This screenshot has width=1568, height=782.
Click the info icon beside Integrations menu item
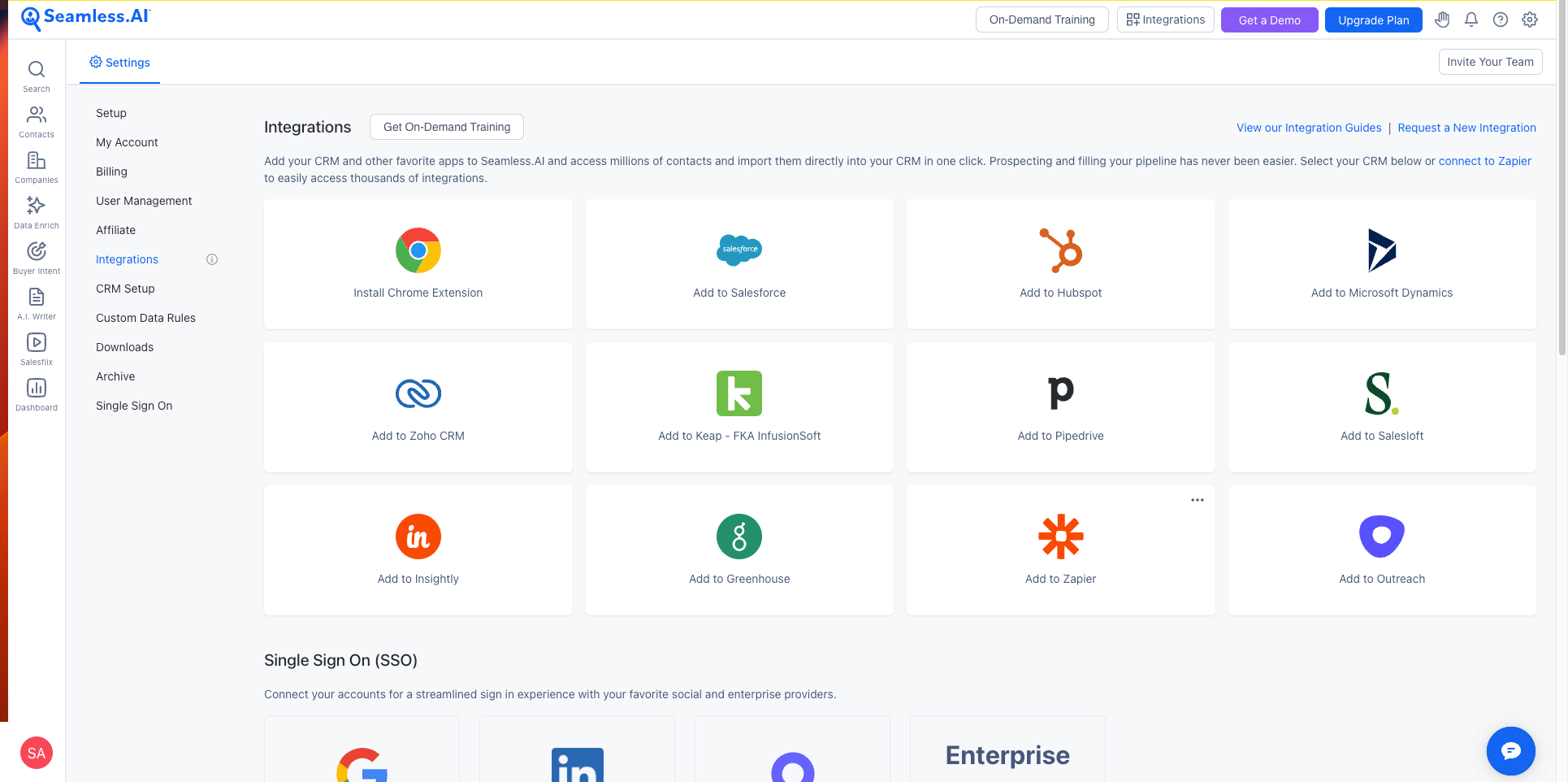pos(212,258)
